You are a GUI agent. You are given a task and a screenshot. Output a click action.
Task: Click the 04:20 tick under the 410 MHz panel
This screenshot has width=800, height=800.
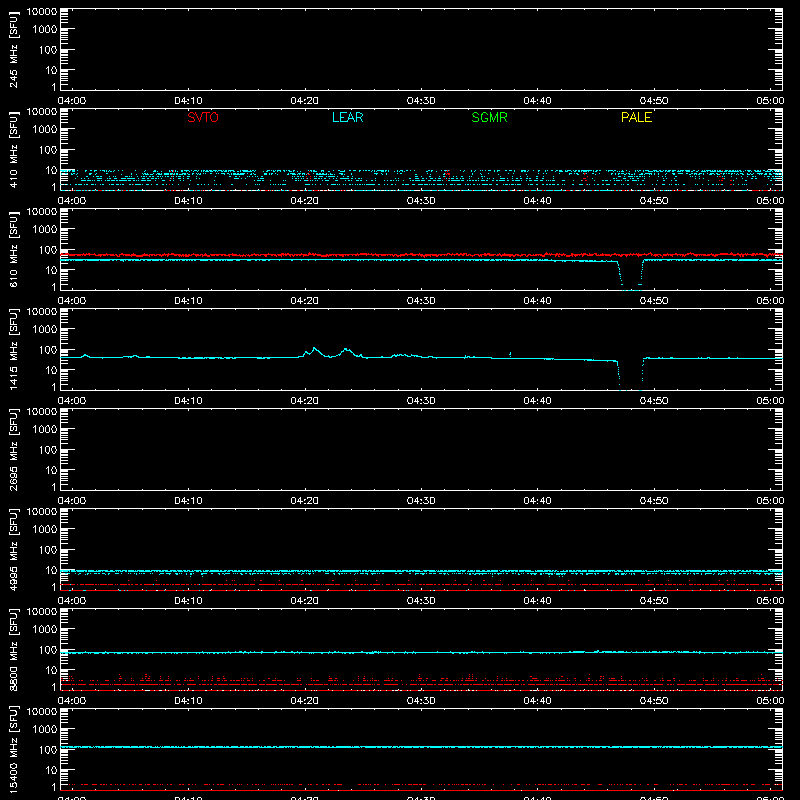[x=305, y=201]
